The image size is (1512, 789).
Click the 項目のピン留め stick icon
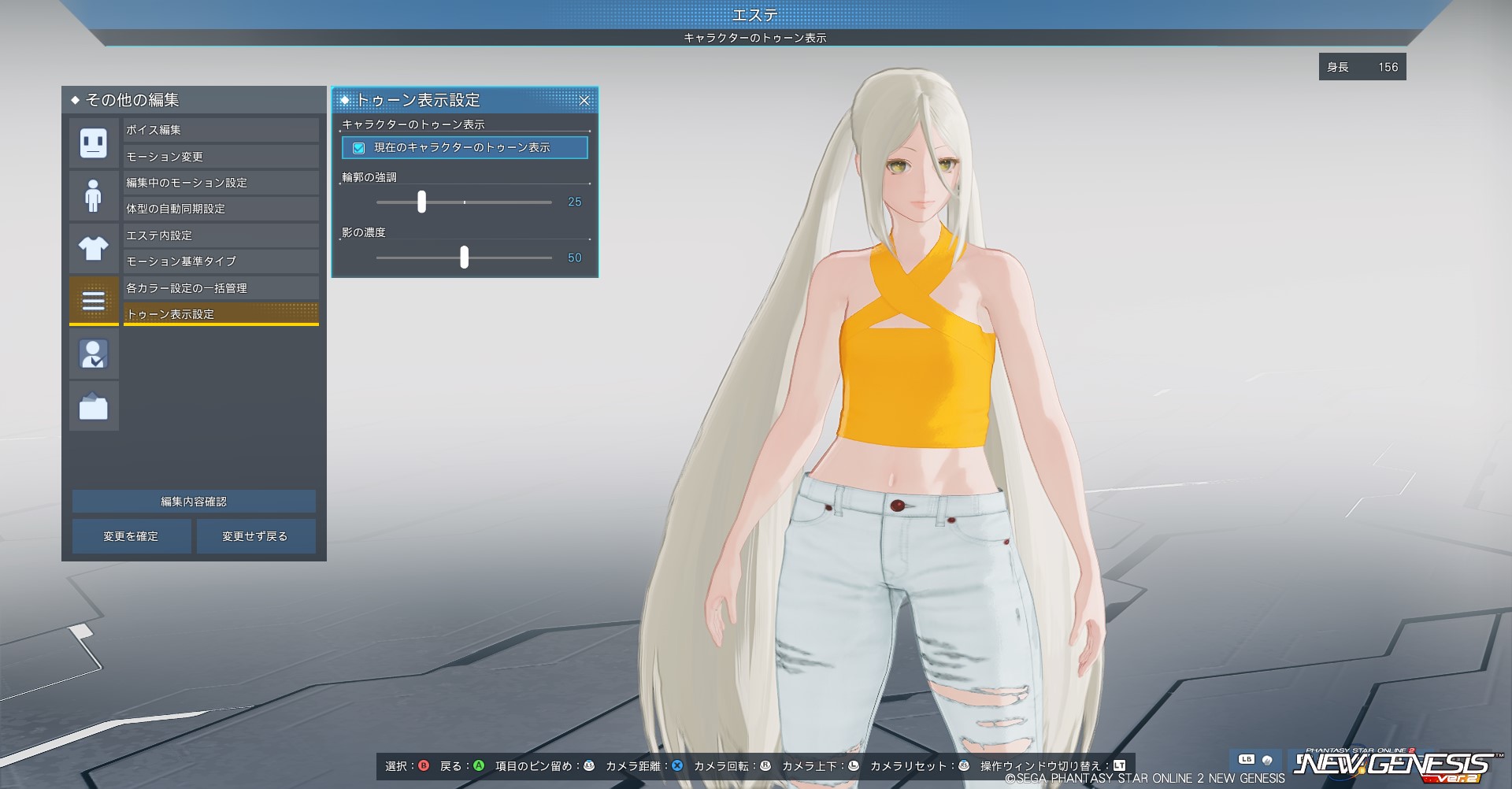pos(588,765)
